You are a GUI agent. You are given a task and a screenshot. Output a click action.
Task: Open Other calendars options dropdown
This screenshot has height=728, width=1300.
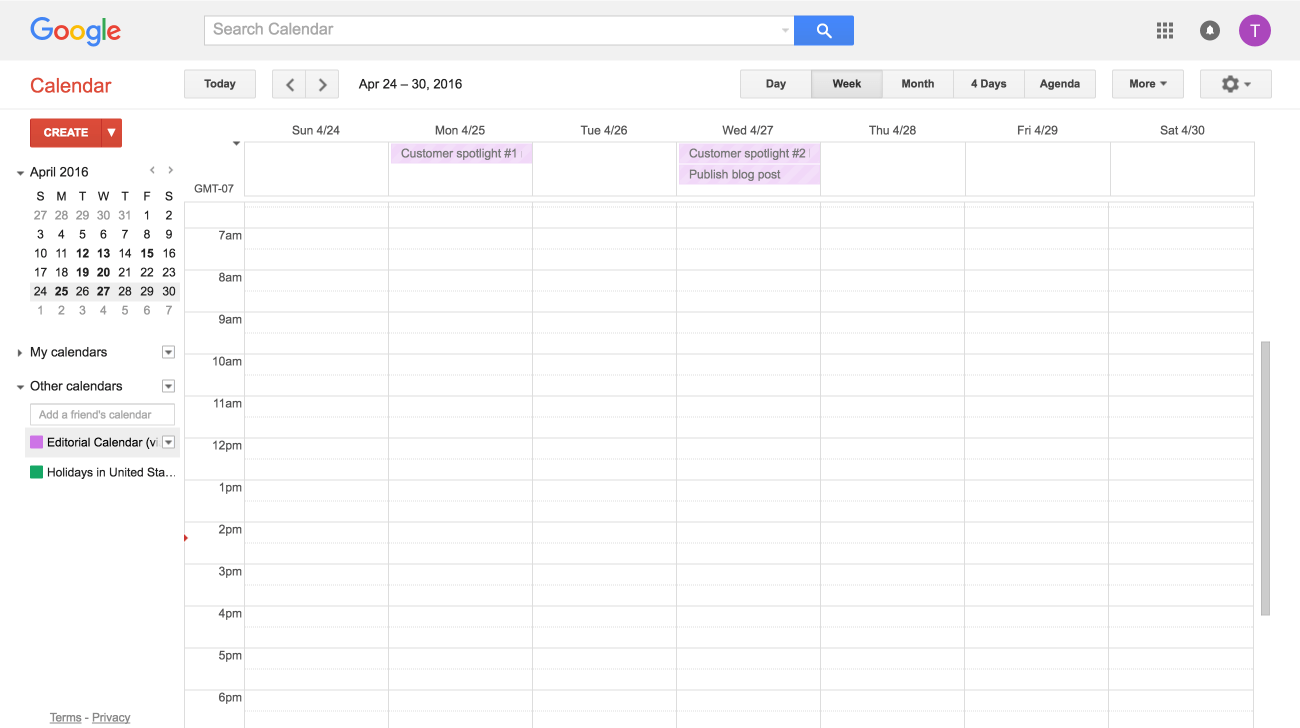[168, 386]
